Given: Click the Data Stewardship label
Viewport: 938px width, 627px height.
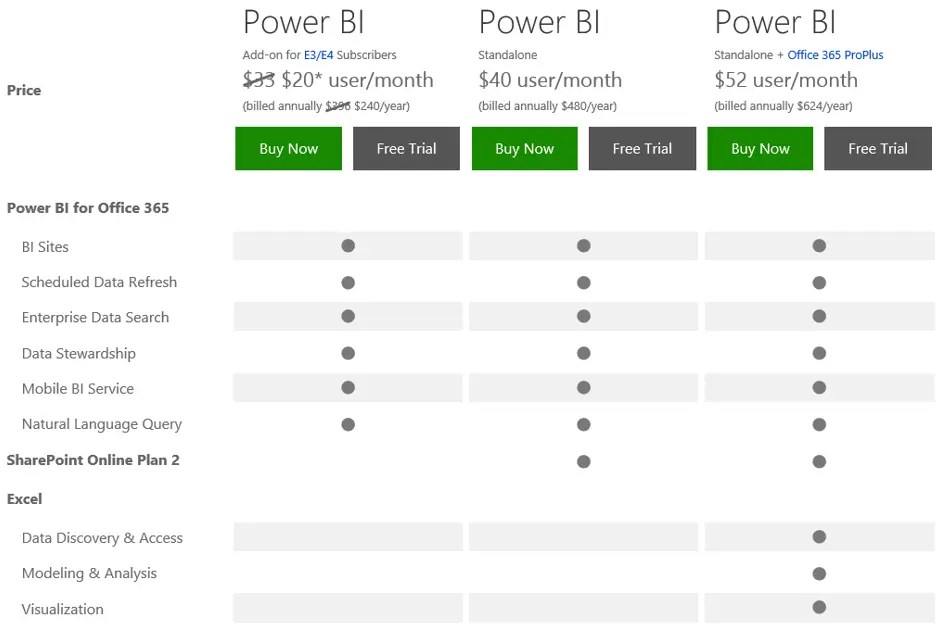Looking at the screenshot, I should click(x=78, y=354).
